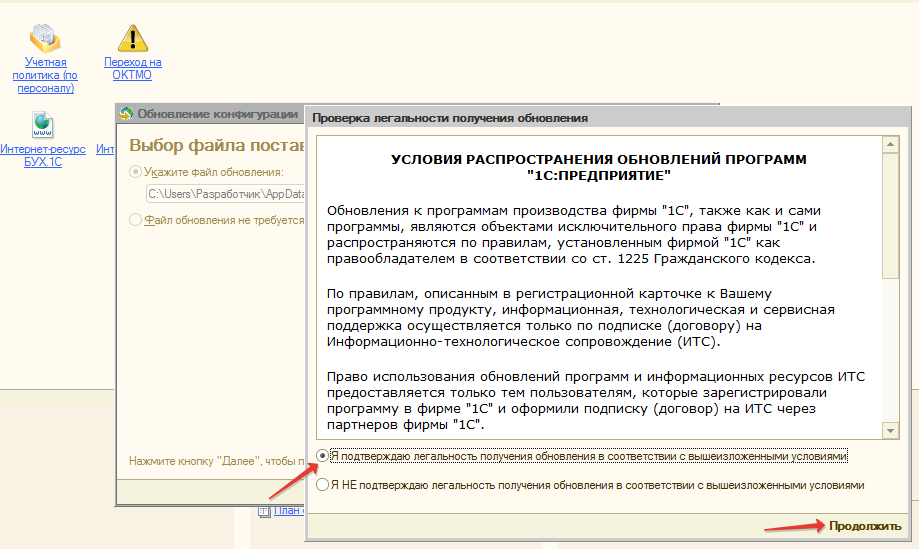Viewport: 919px width, 549px height.
Task: Click the 'Учетная политика (по персоналу)' link text
Action: click(43, 75)
